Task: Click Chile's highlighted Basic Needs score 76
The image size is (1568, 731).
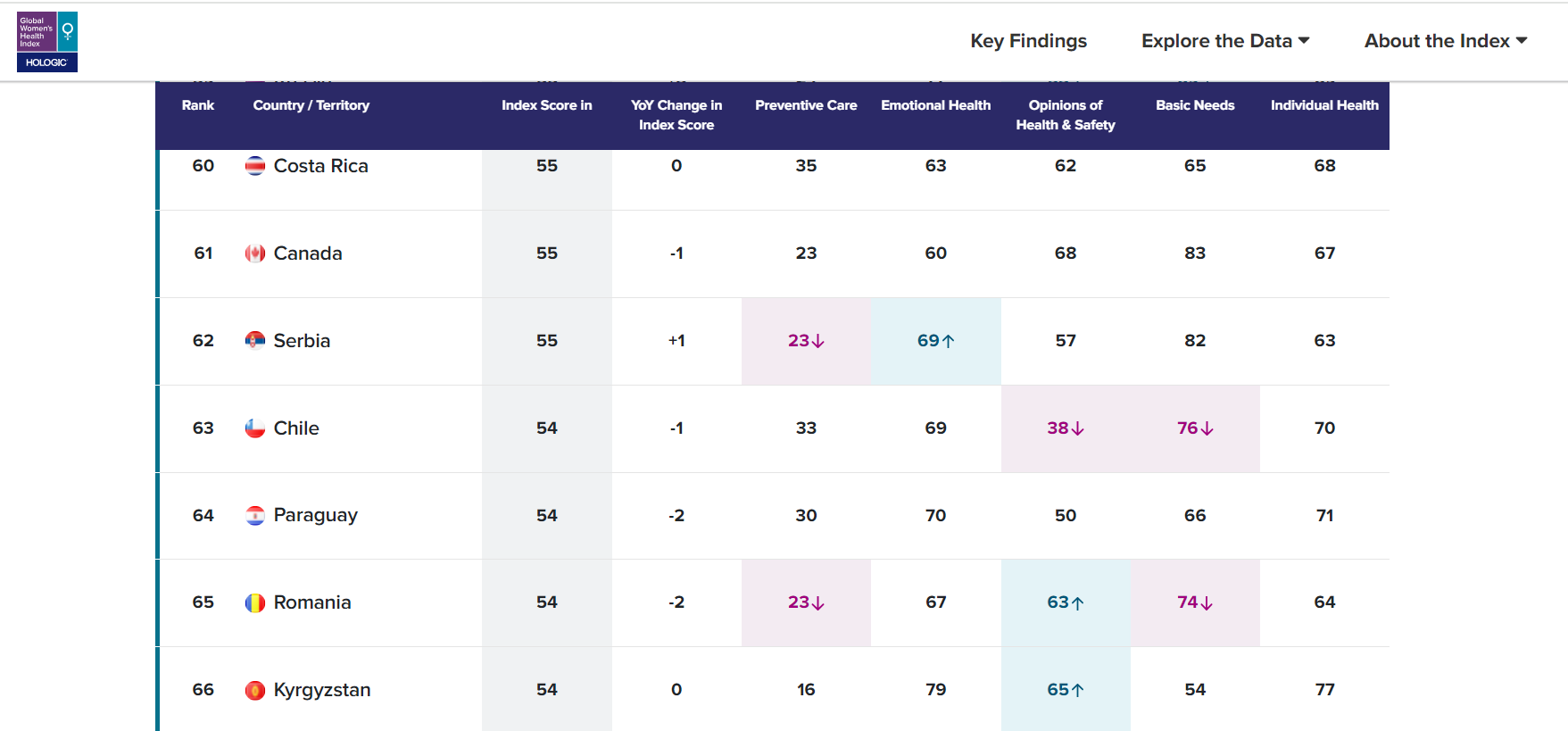Action: pyautogui.click(x=1194, y=428)
